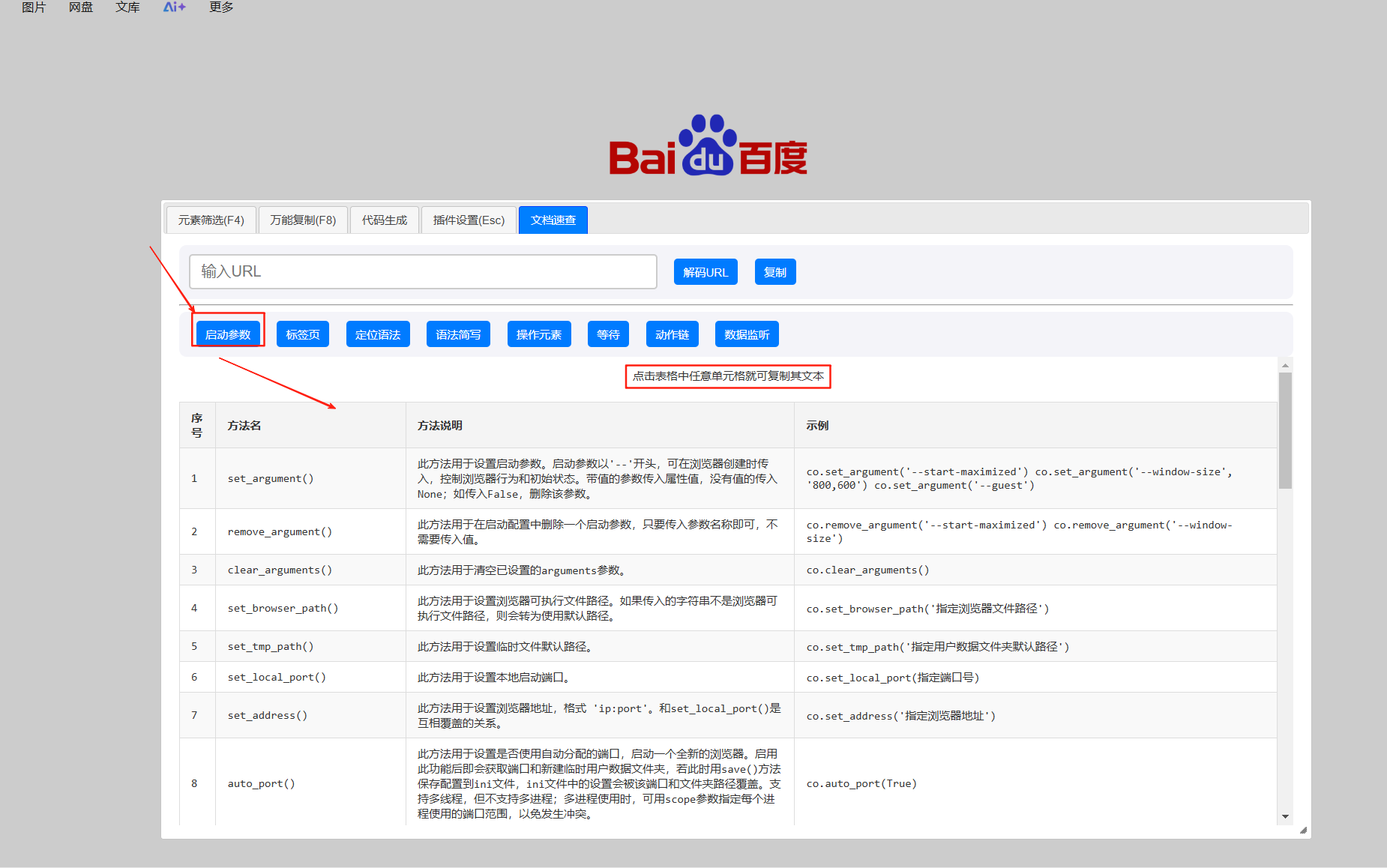Click the vertical scrollbar thumb
This screenshot has width=1387, height=868.
click(x=1285, y=430)
